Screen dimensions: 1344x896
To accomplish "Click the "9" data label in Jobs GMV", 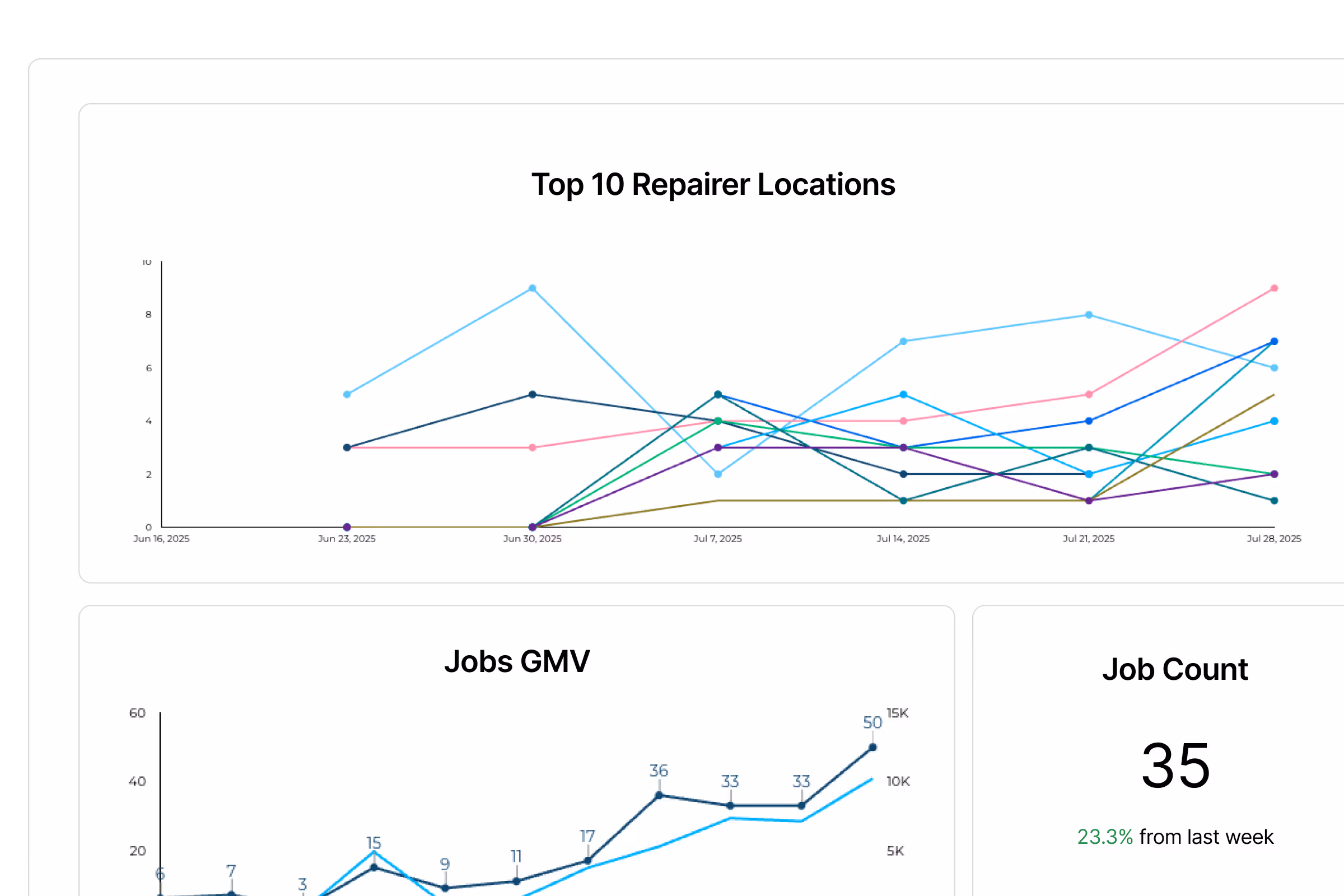I will tap(445, 865).
